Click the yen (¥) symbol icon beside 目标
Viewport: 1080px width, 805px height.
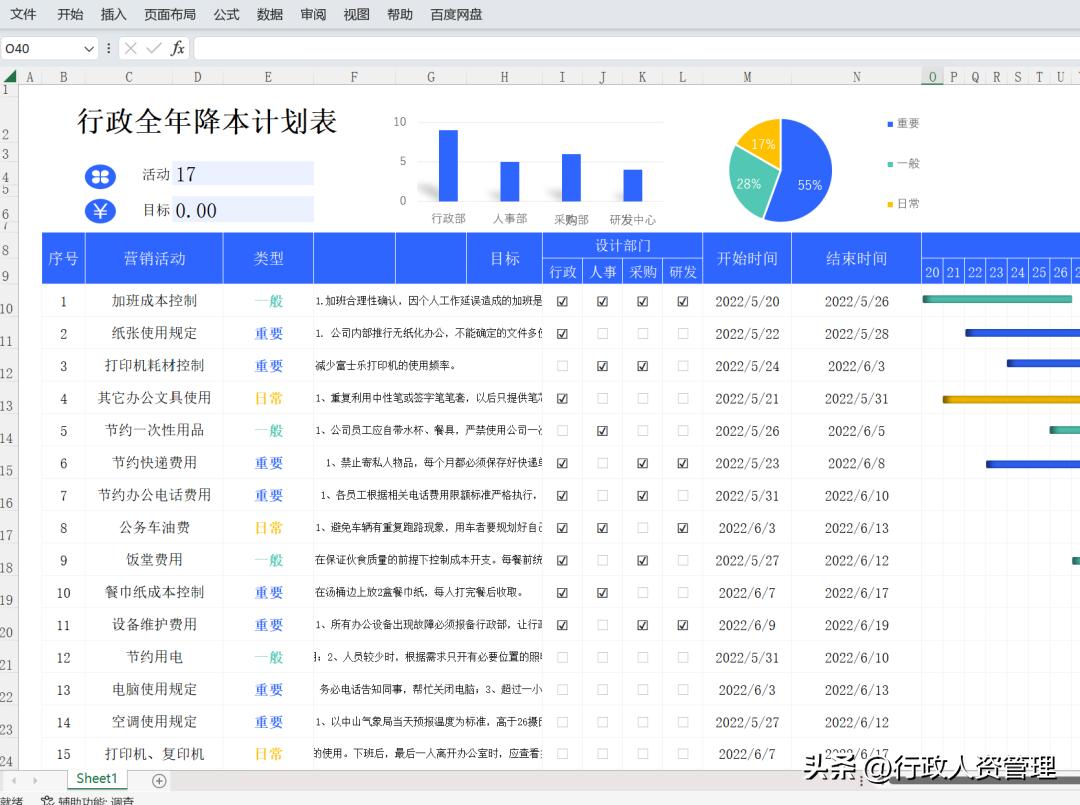[100, 212]
